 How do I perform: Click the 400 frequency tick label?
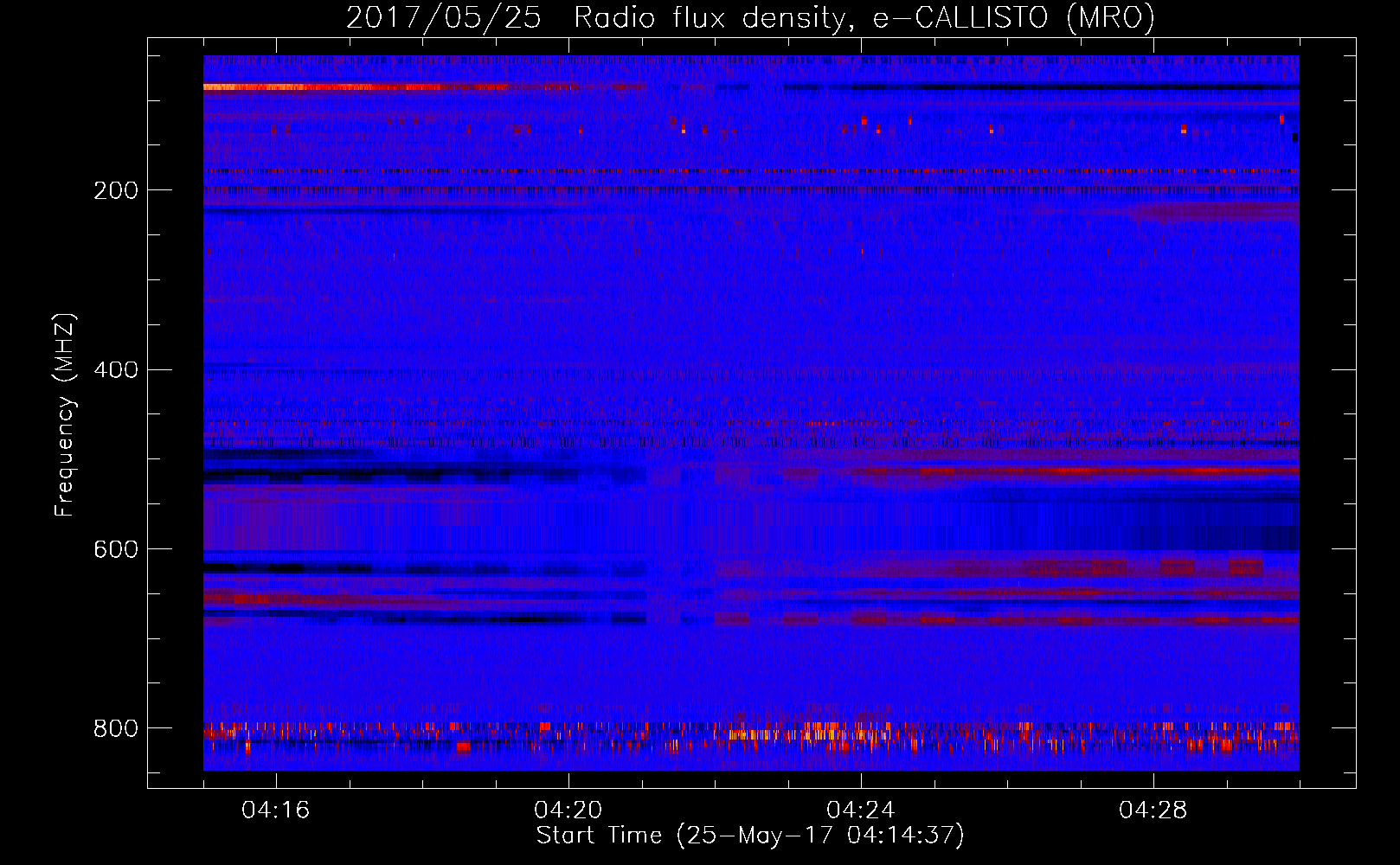tap(116, 370)
